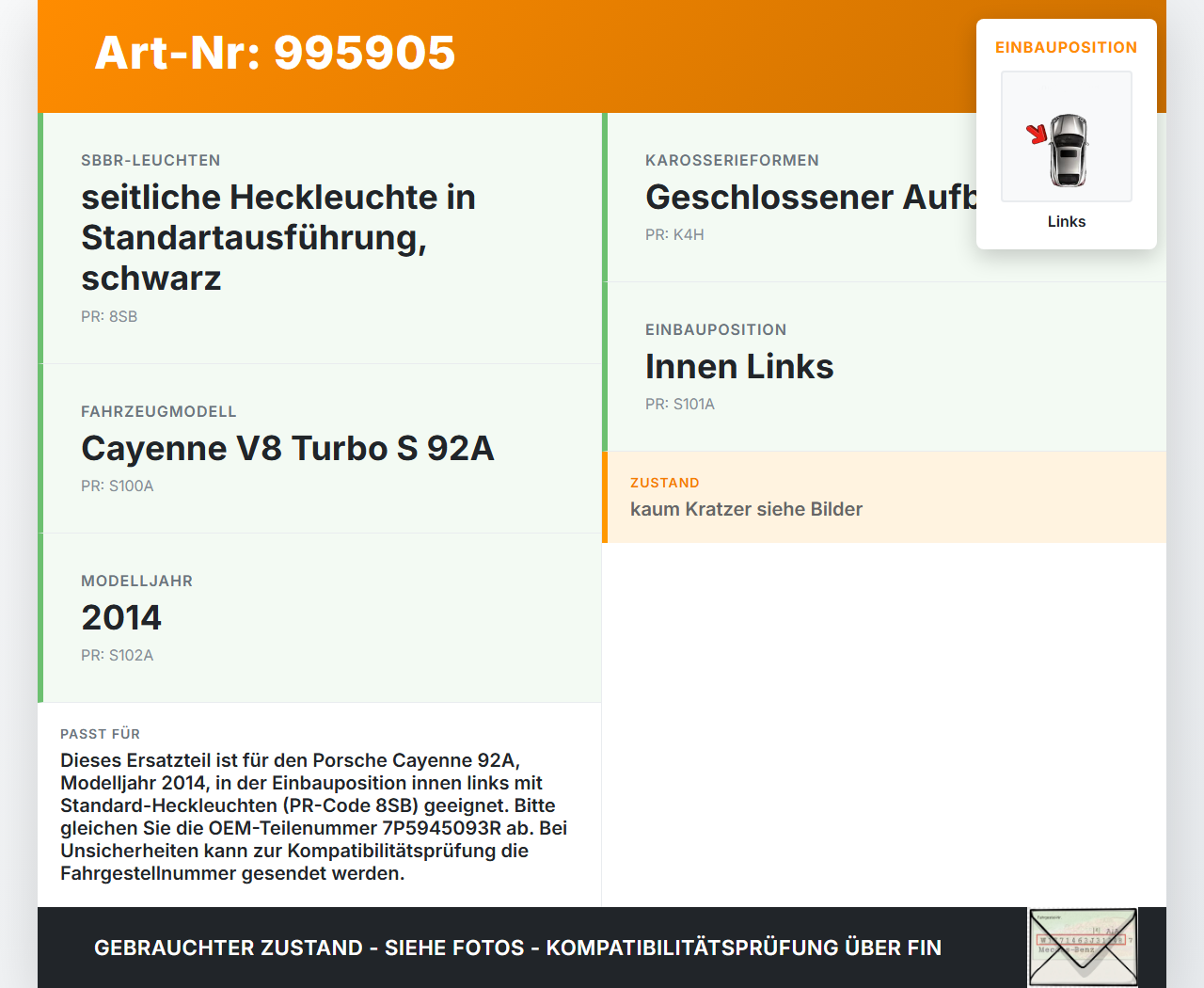This screenshot has height=988, width=1204.
Task: Select the EINBAUPOSITION card title at top right
Action: pyautogui.click(x=1067, y=47)
